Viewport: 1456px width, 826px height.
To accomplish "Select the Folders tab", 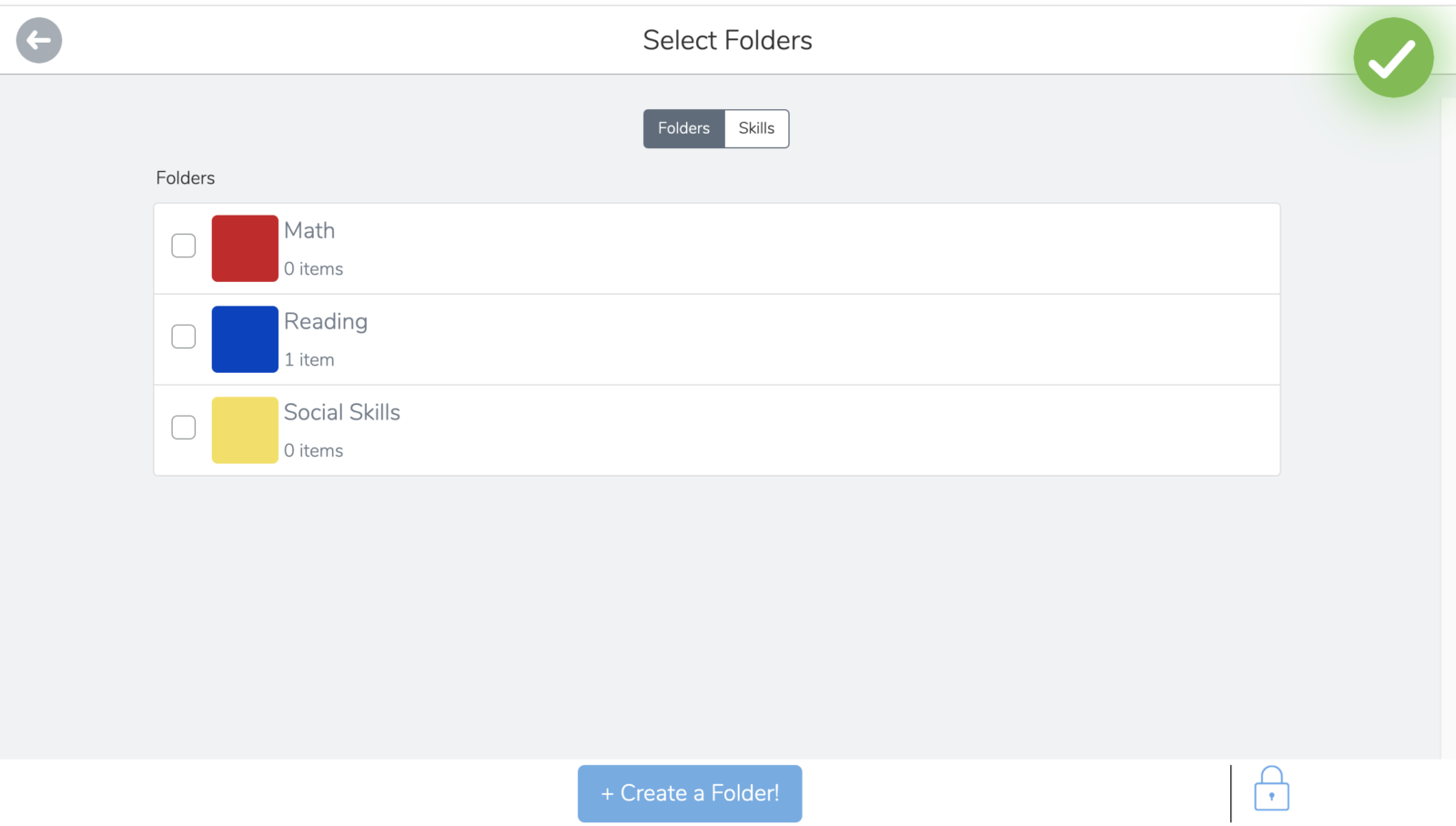I will pyautogui.click(x=683, y=128).
